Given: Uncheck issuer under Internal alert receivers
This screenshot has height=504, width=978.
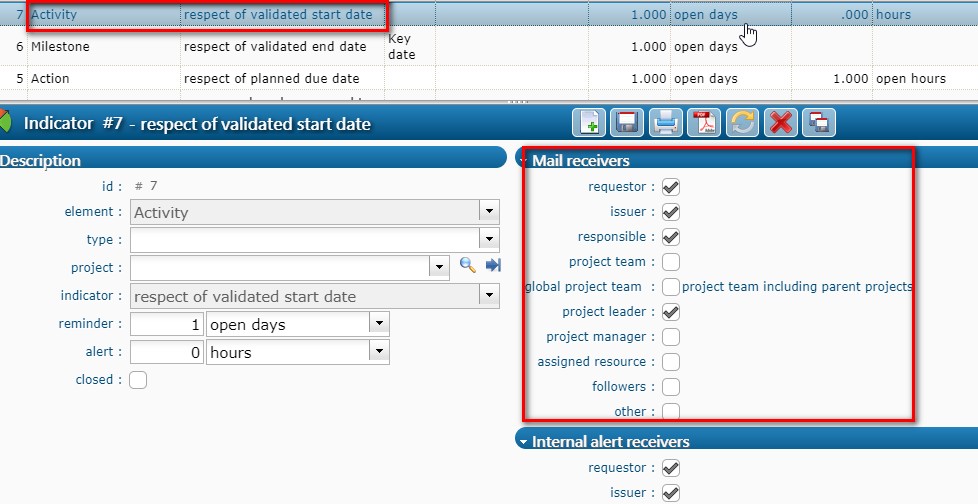Looking at the screenshot, I should pyautogui.click(x=671, y=492).
